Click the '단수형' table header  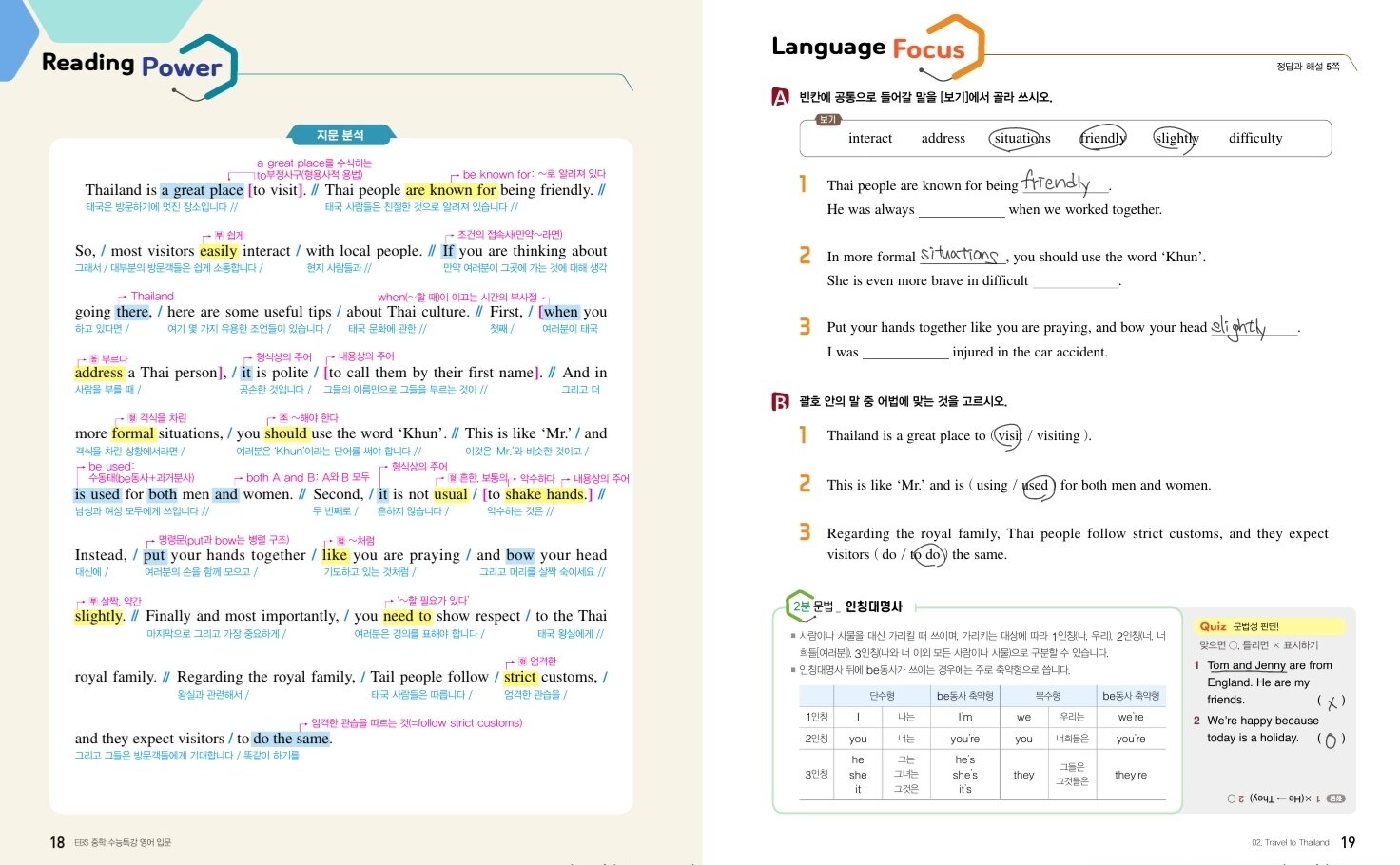(882, 696)
